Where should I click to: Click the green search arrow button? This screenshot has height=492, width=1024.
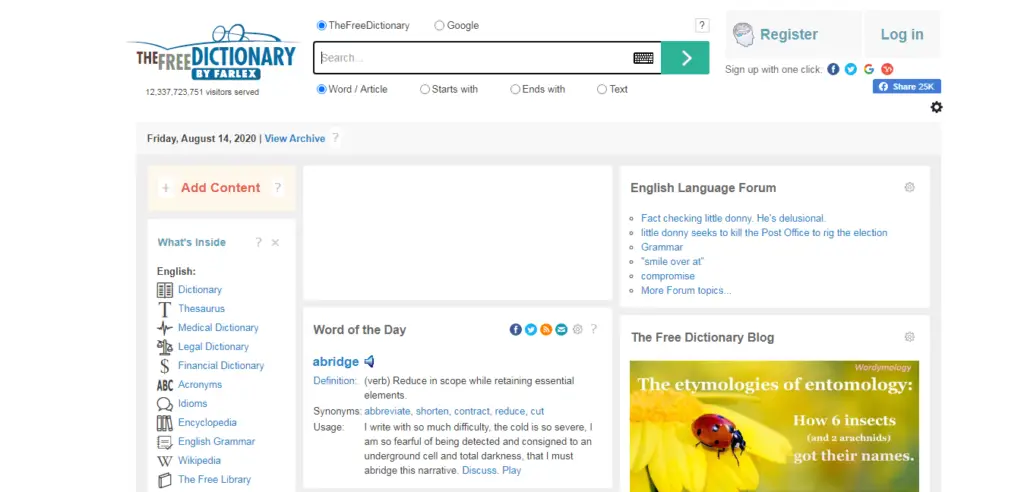(686, 58)
